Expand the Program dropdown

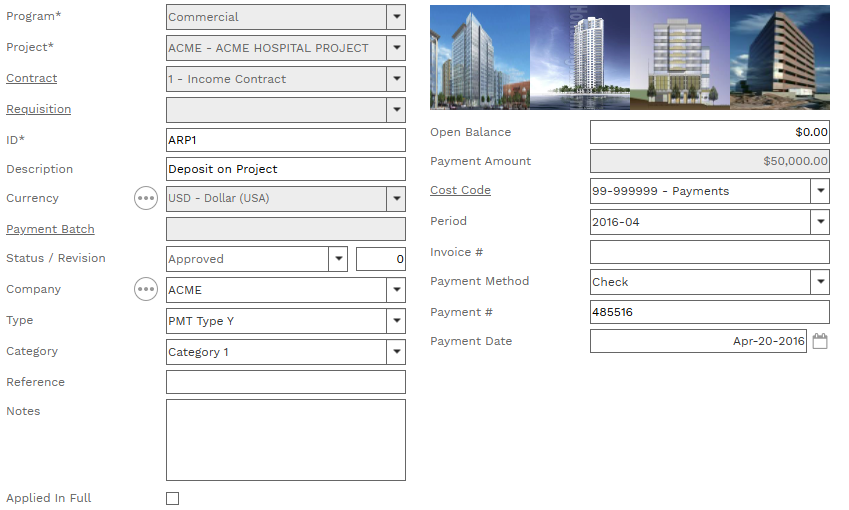(396, 17)
